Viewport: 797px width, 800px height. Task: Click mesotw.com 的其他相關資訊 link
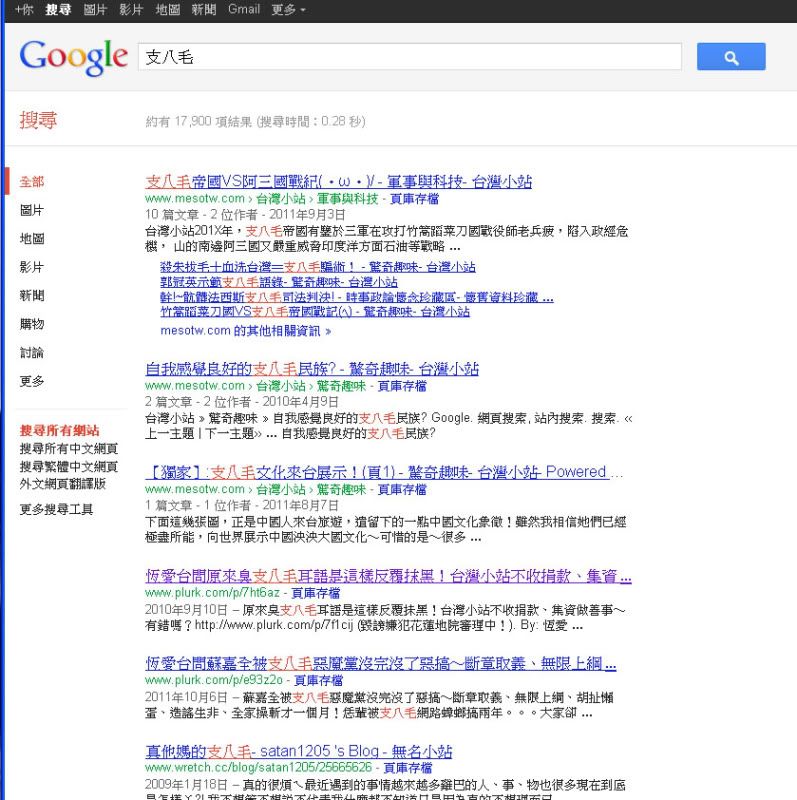[x=245, y=331]
